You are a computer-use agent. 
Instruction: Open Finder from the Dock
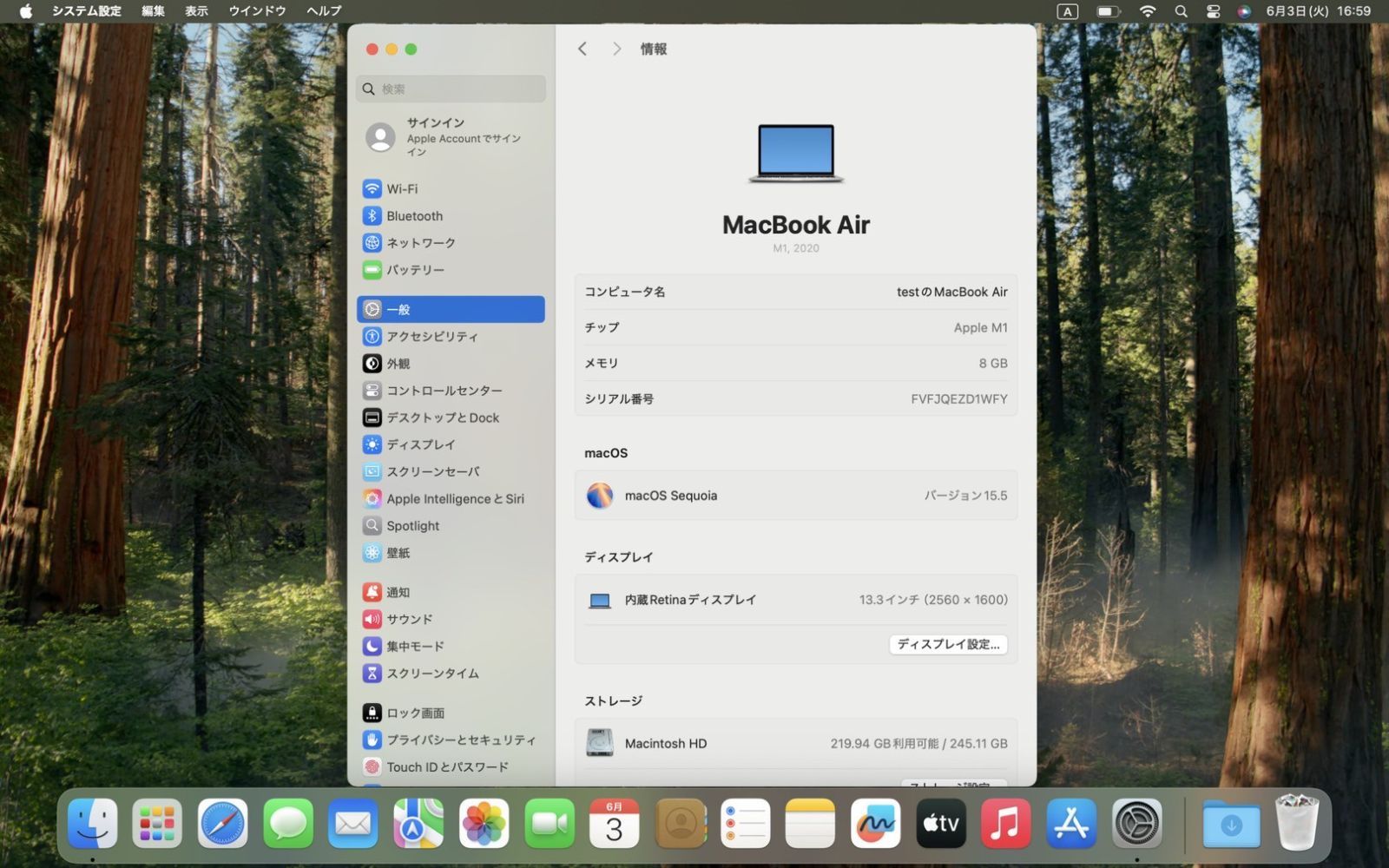pos(92,823)
